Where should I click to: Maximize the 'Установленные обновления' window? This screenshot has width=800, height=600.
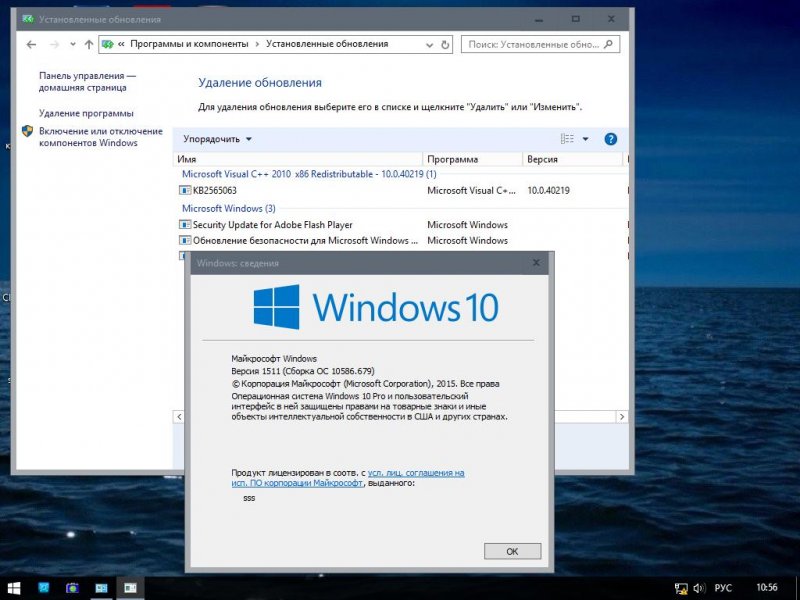pos(576,19)
